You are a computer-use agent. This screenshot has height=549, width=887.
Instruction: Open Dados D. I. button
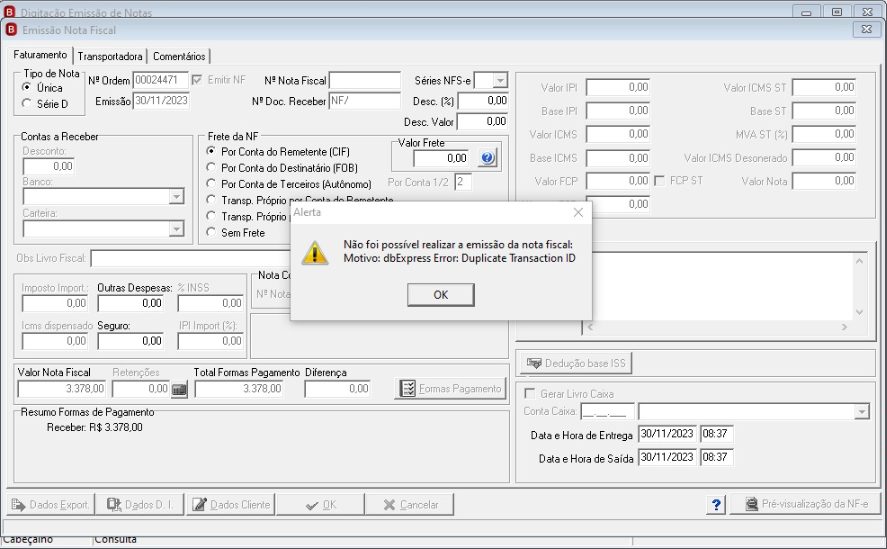click(x=140, y=504)
